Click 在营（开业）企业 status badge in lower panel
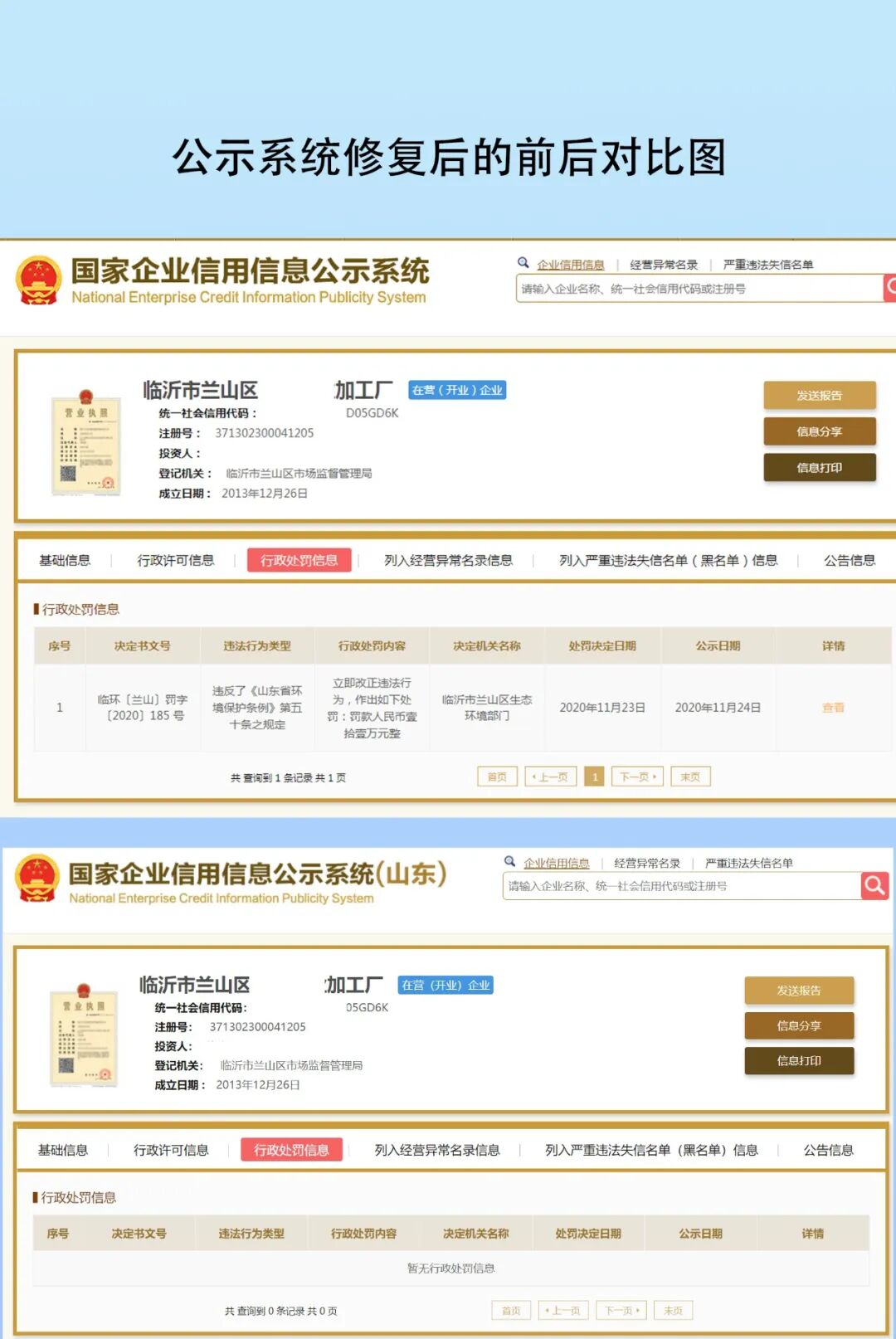This screenshot has height=1339, width=896. point(446,985)
